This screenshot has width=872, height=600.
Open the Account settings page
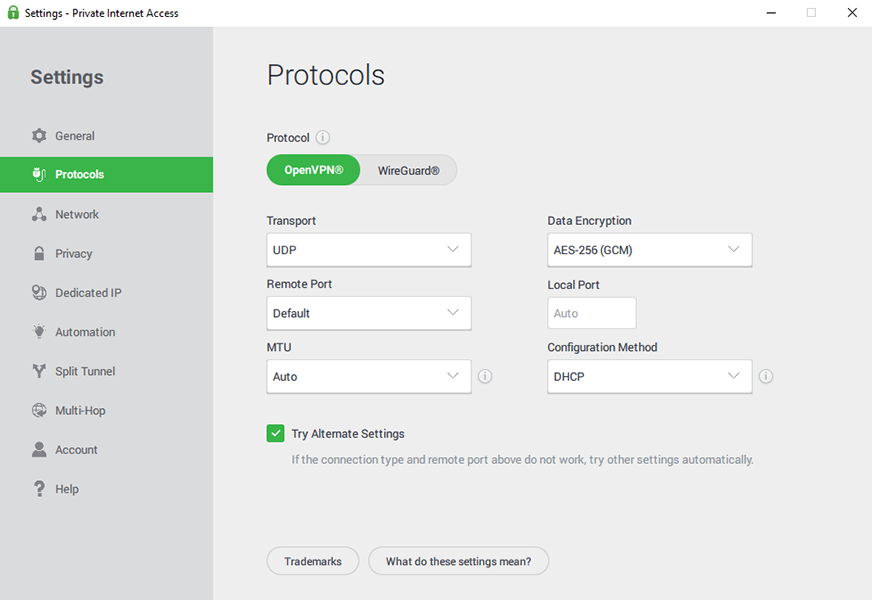(76, 450)
